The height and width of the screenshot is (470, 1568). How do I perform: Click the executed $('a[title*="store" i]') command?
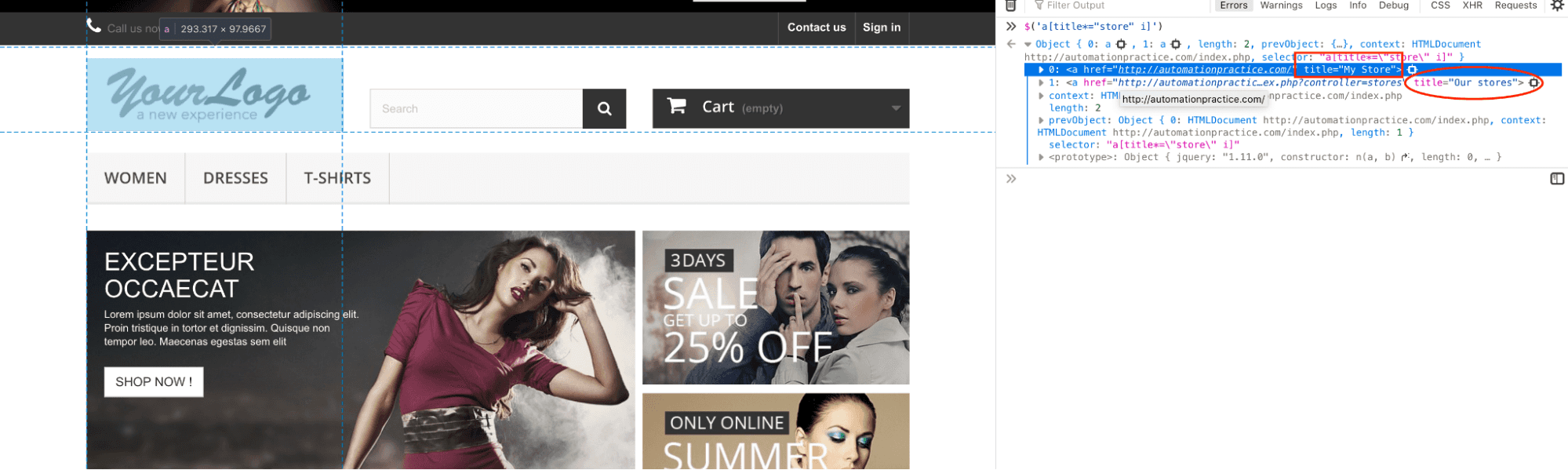pyautogui.click(x=1093, y=27)
